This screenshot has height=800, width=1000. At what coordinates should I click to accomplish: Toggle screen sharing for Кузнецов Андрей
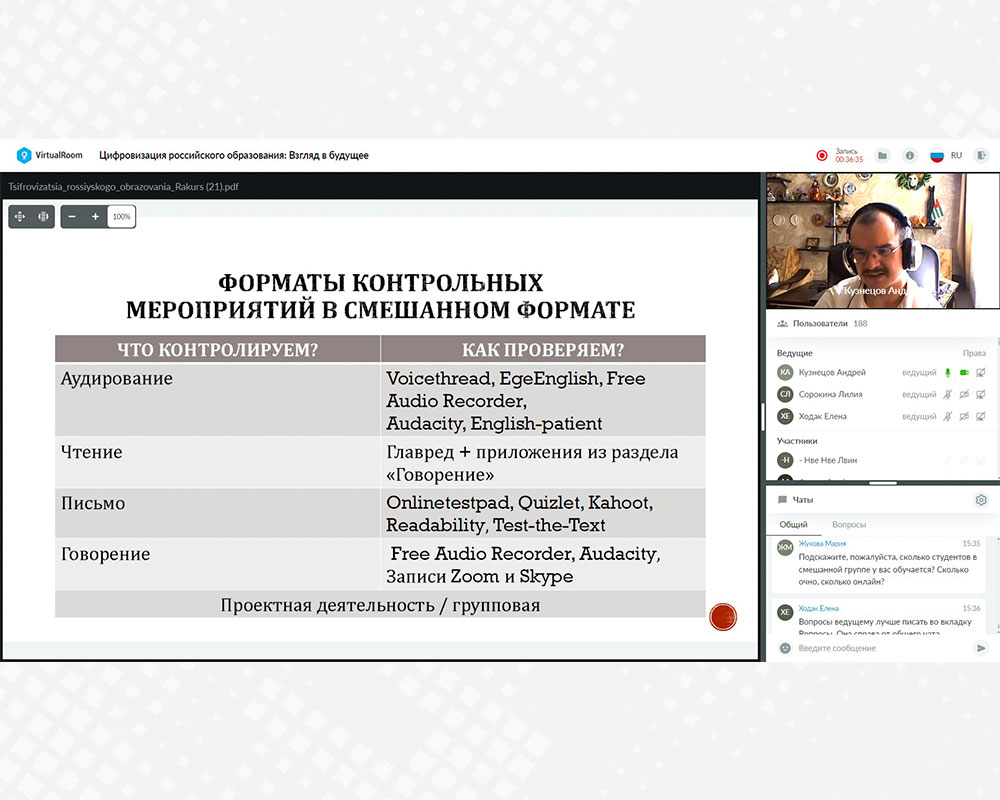(x=981, y=373)
